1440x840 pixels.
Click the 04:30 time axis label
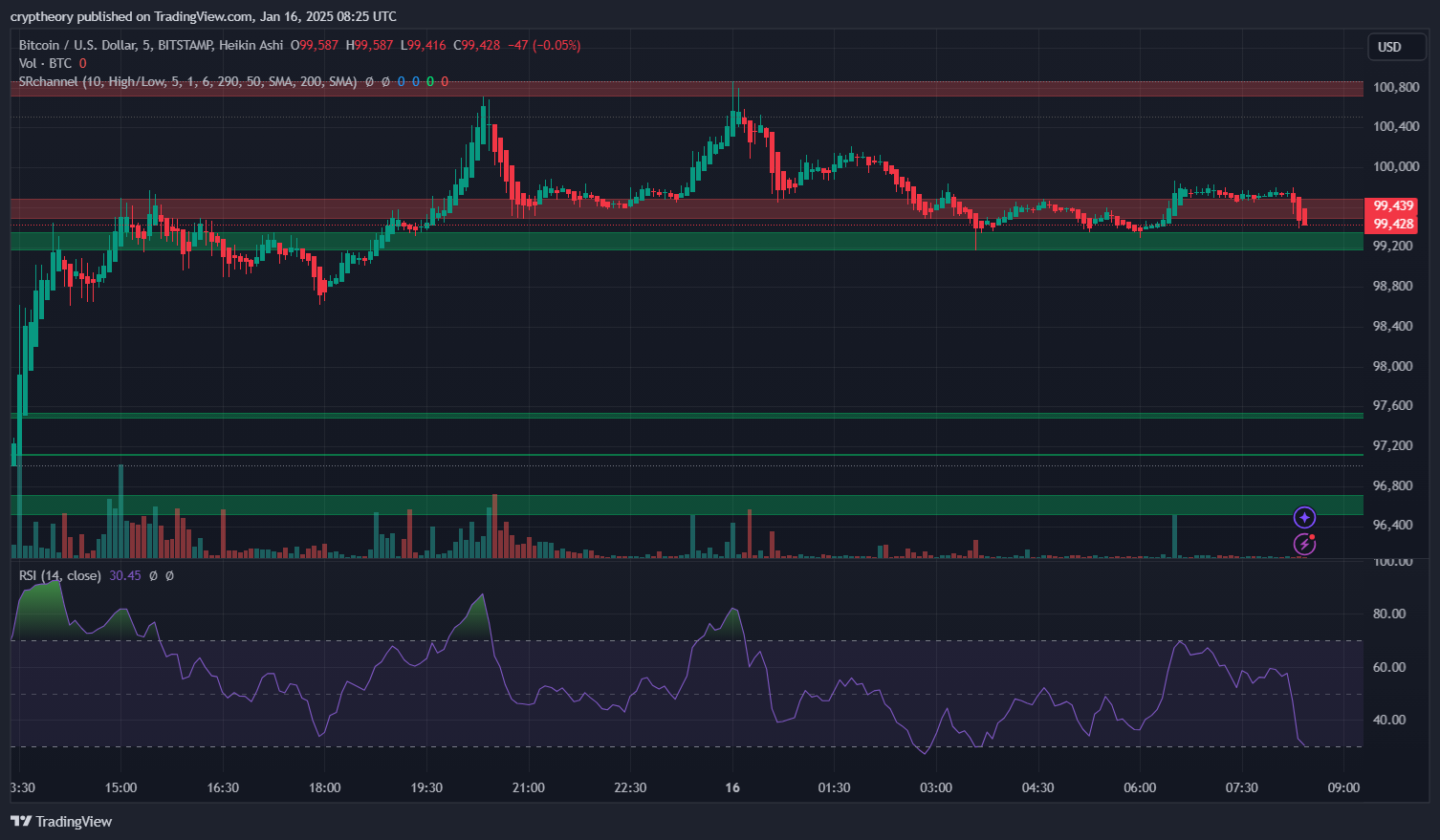[x=1038, y=787]
